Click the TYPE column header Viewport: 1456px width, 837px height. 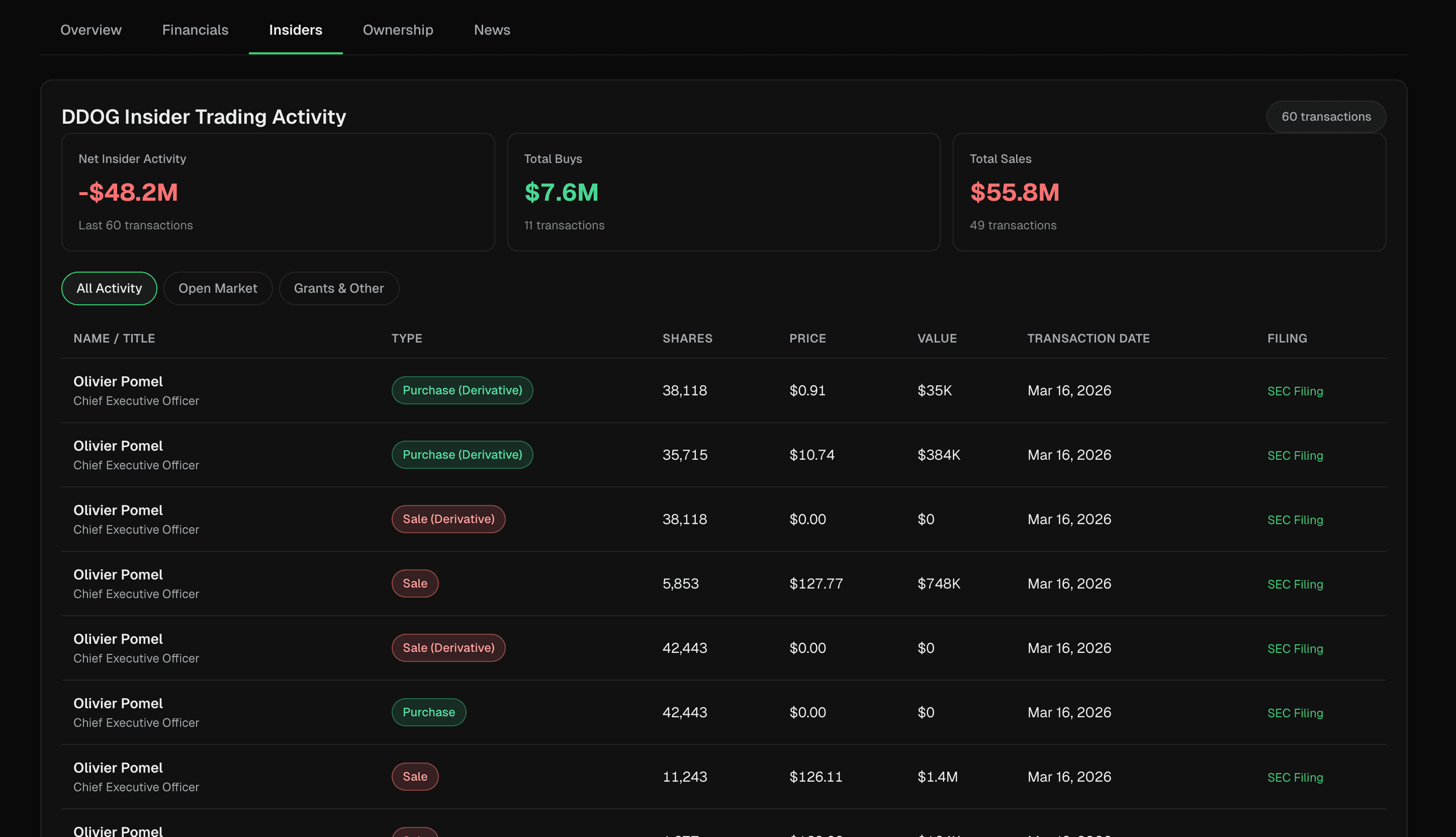[407, 339]
